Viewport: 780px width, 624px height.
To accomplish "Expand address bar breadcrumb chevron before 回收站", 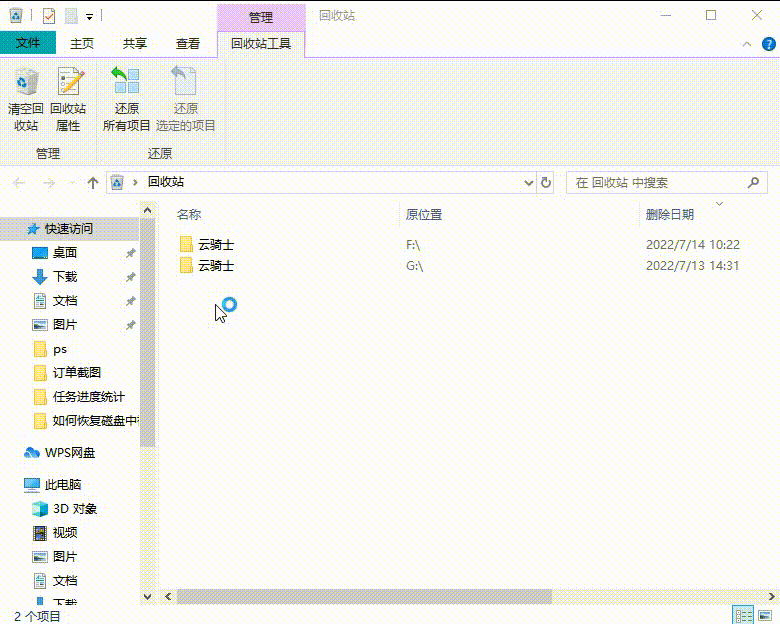I will [x=135, y=183].
